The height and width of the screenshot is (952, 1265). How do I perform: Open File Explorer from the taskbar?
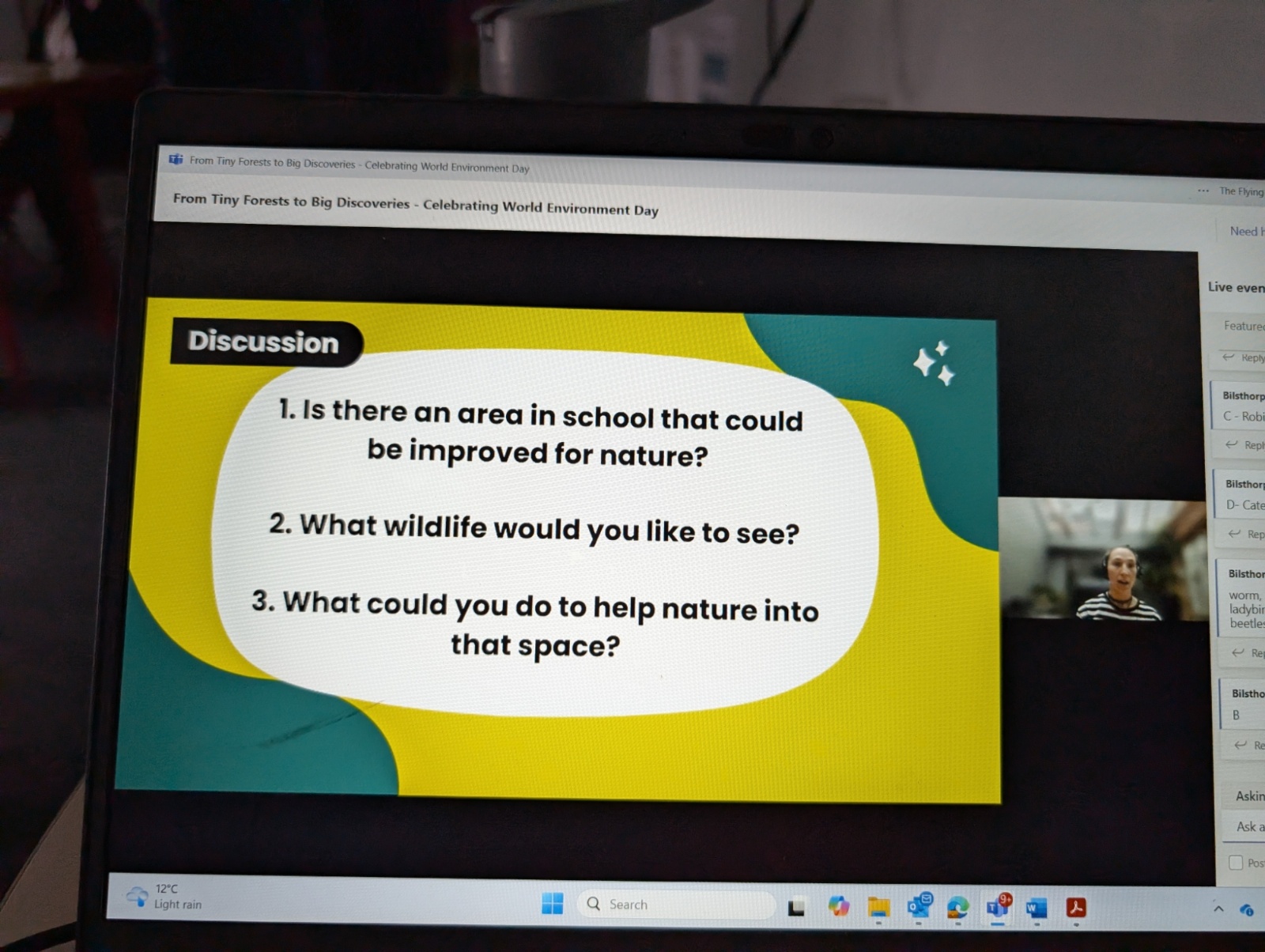point(878,907)
